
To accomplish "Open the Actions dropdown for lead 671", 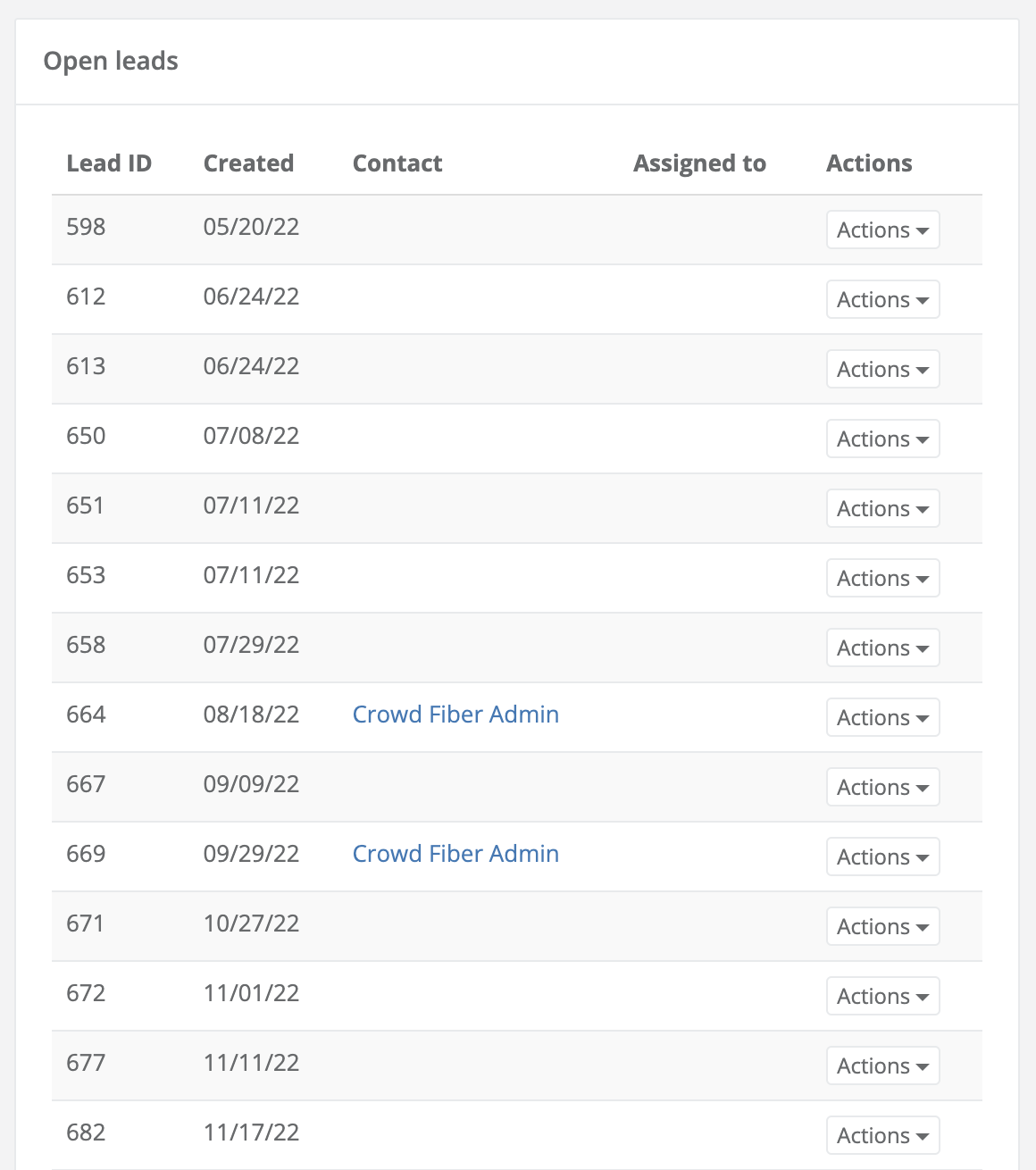I will tap(882, 926).
